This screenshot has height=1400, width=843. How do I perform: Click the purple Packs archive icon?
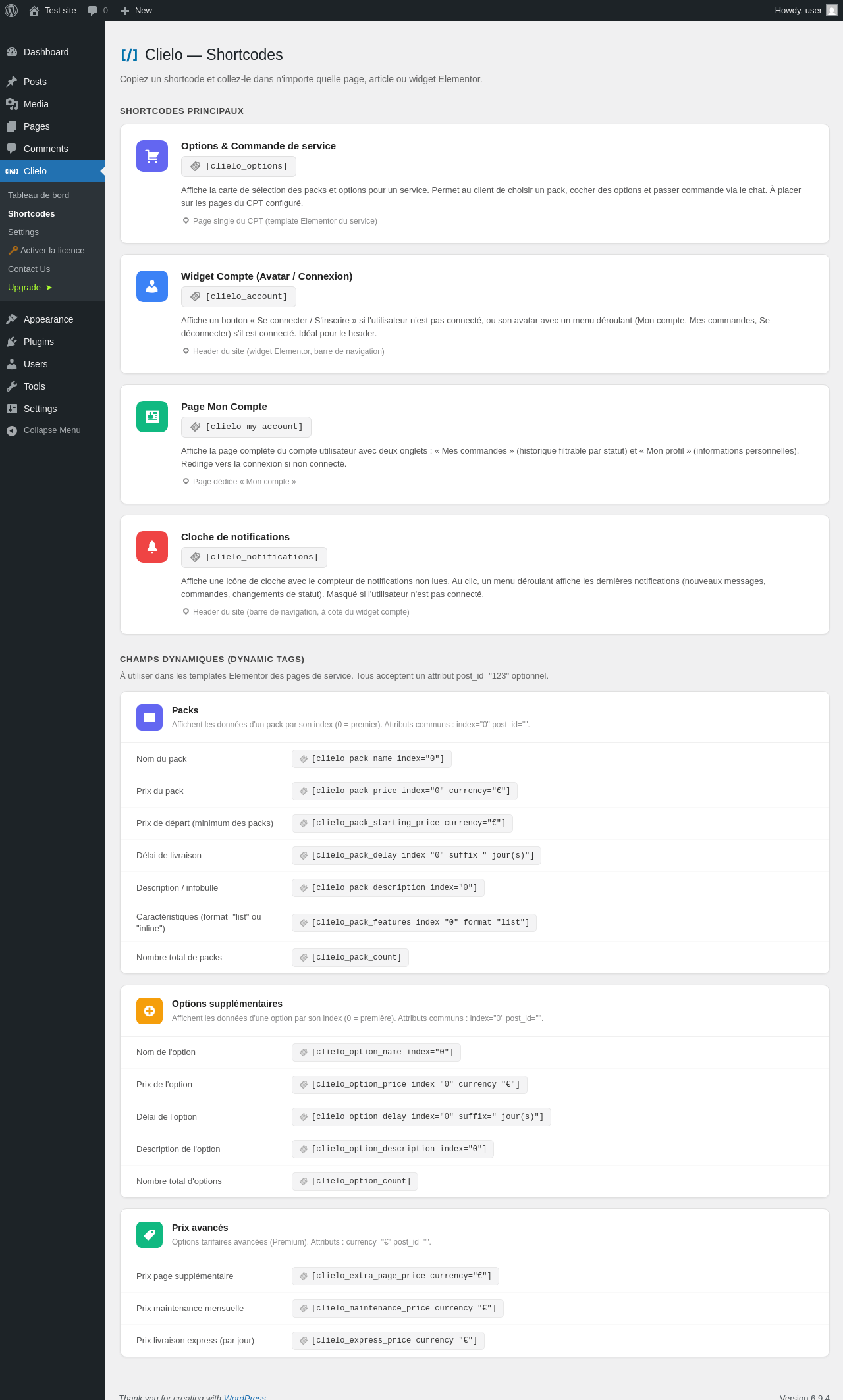pos(150,717)
